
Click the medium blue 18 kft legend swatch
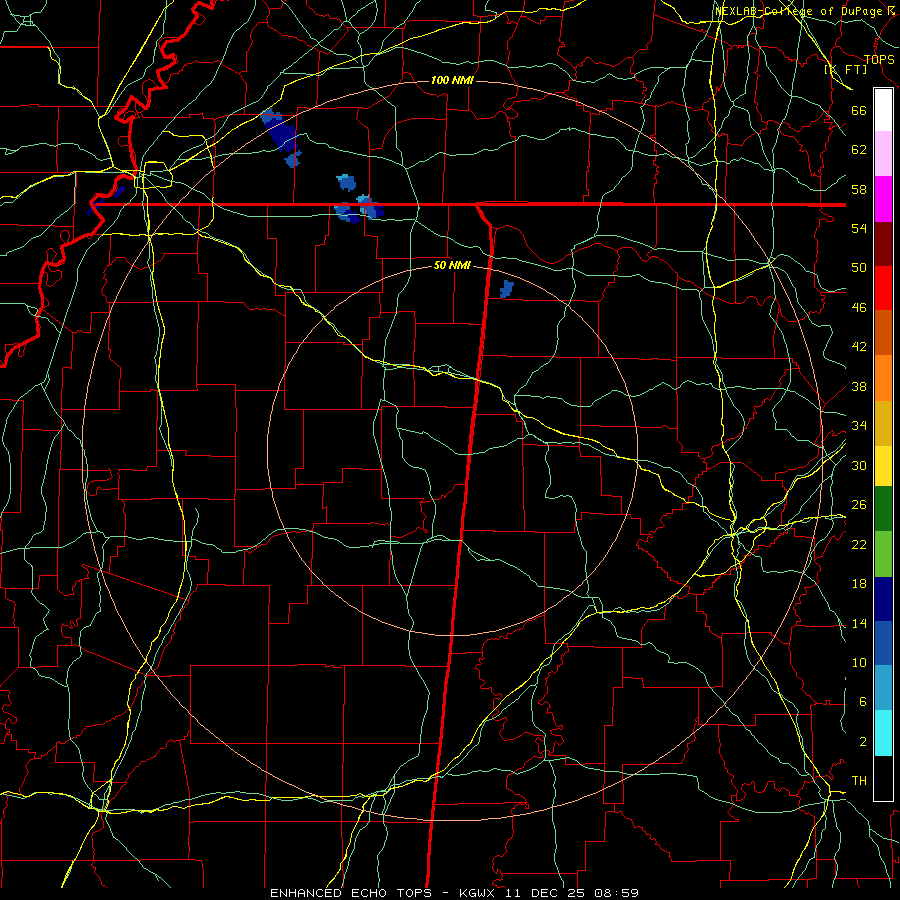click(883, 643)
